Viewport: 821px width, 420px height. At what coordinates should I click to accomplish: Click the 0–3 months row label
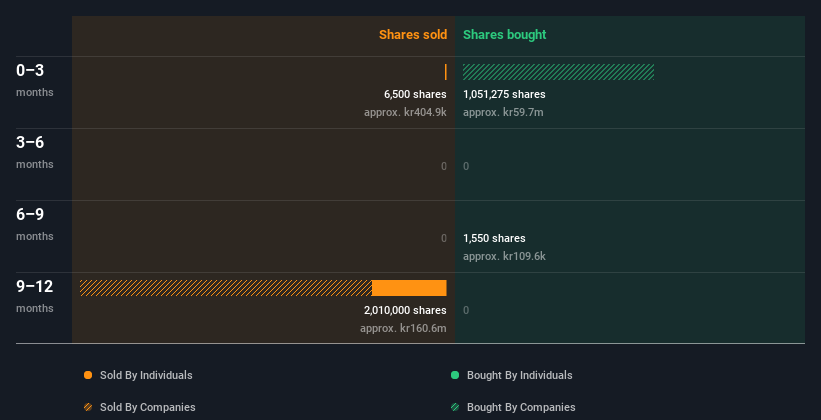(x=35, y=80)
